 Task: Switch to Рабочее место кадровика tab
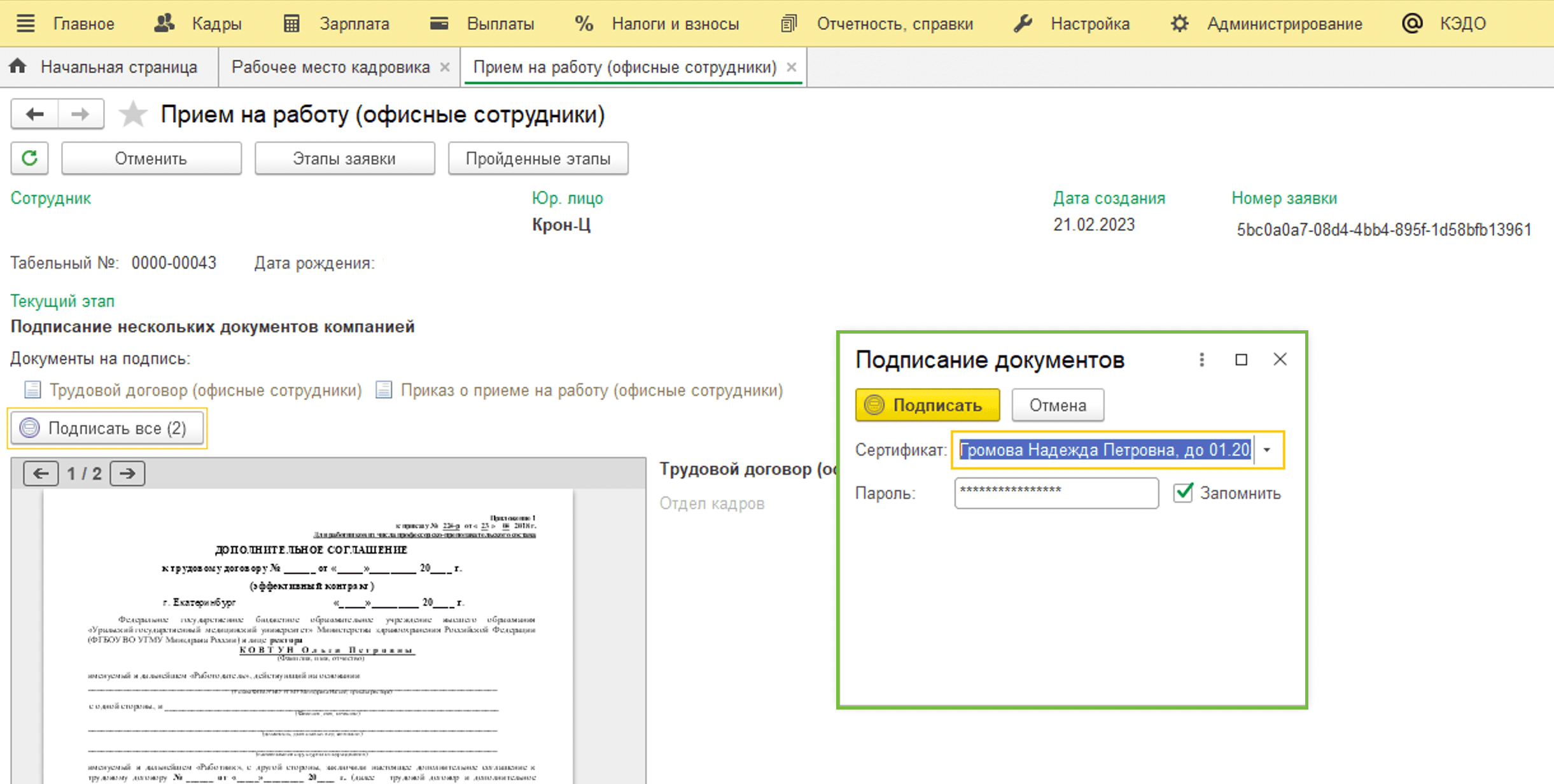point(330,67)
